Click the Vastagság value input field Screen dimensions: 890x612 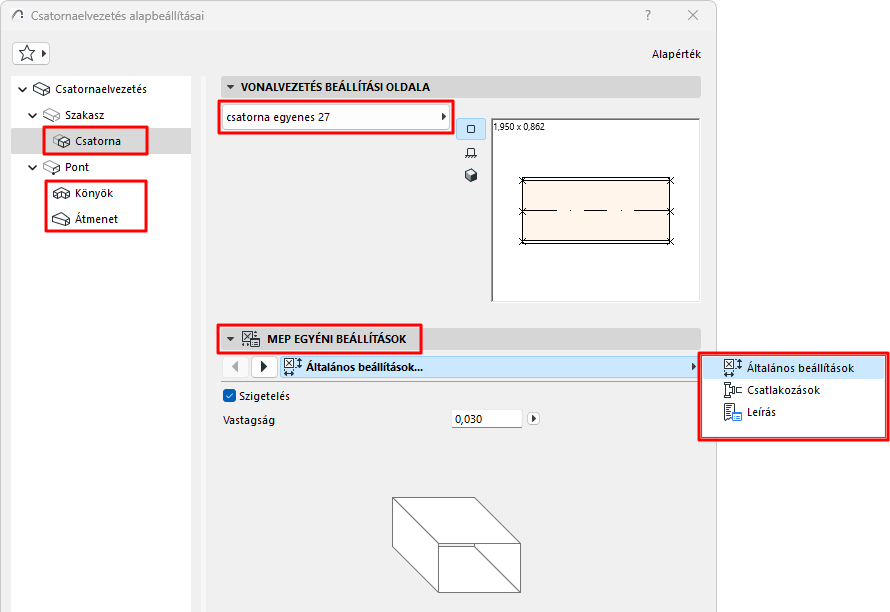[486, 419]
